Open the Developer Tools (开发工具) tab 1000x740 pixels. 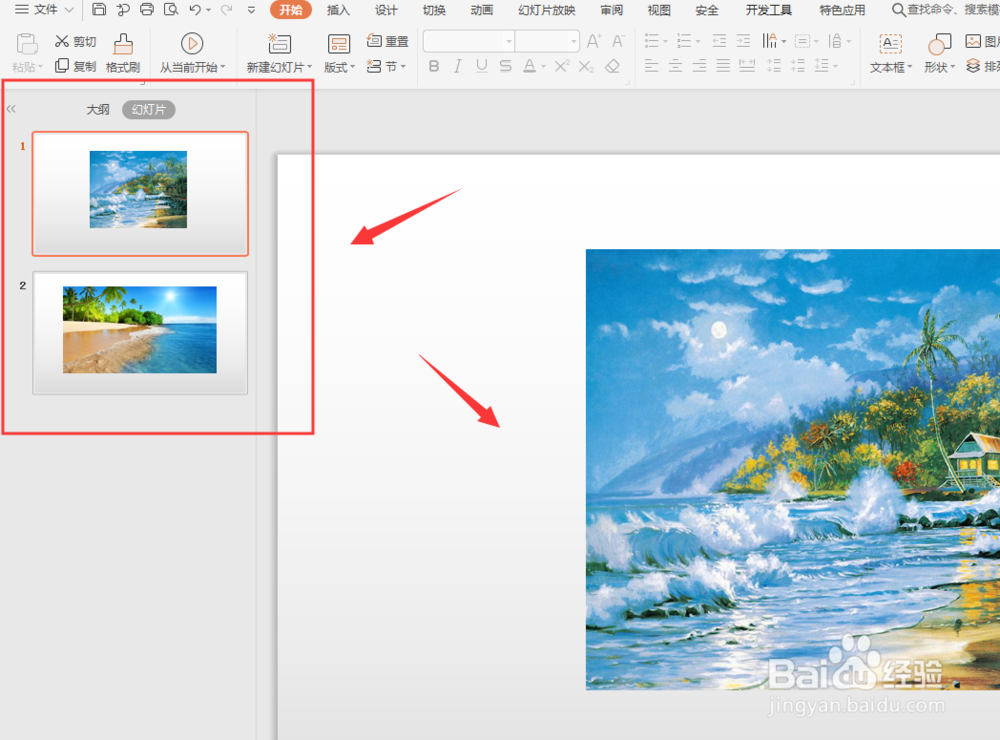coord(769,10)
